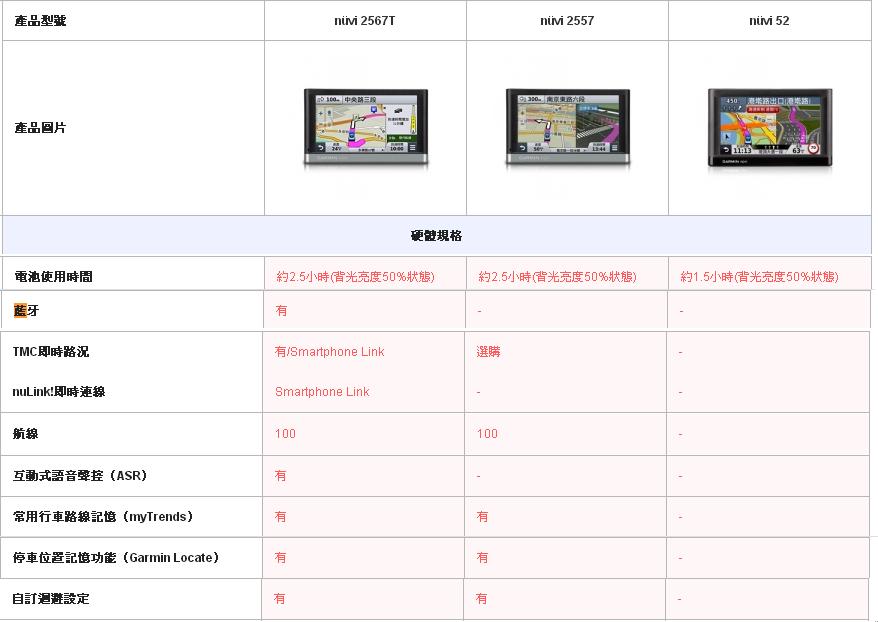
Task: Select the nüvi 52 column header
Action: (769, 21)
